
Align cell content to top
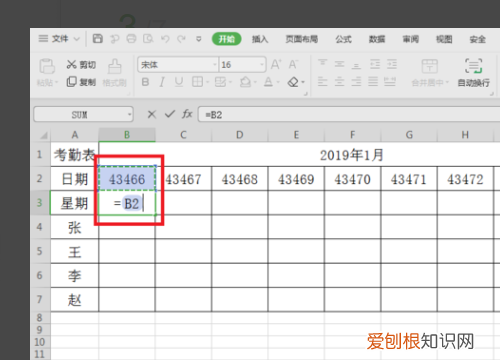[x=322, y=63]
